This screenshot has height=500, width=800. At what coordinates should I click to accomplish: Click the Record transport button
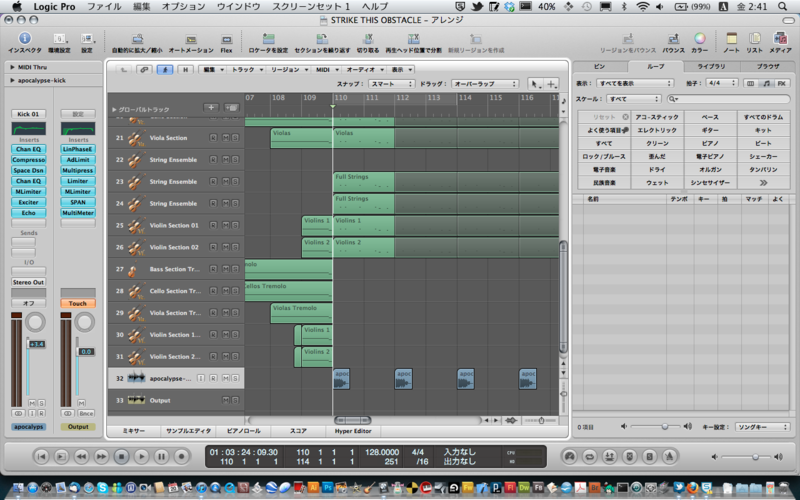pos(182,456)
